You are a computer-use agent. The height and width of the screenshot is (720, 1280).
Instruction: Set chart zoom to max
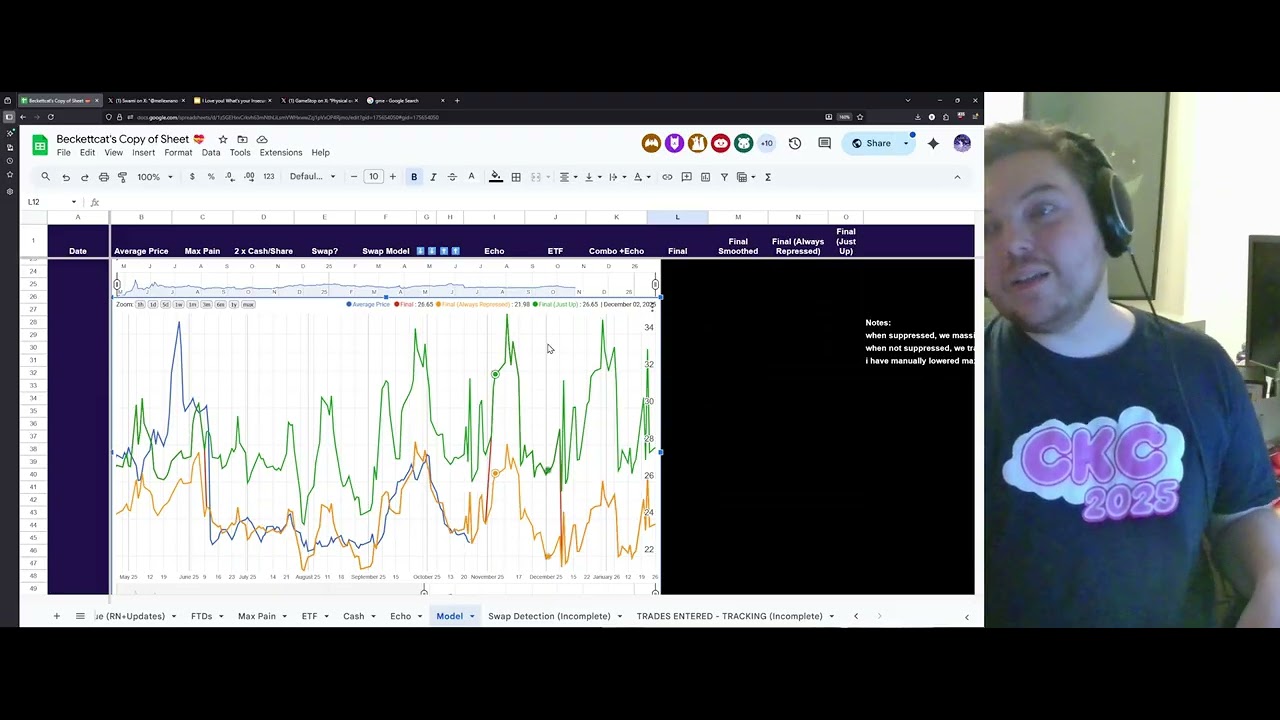(248, 304)
